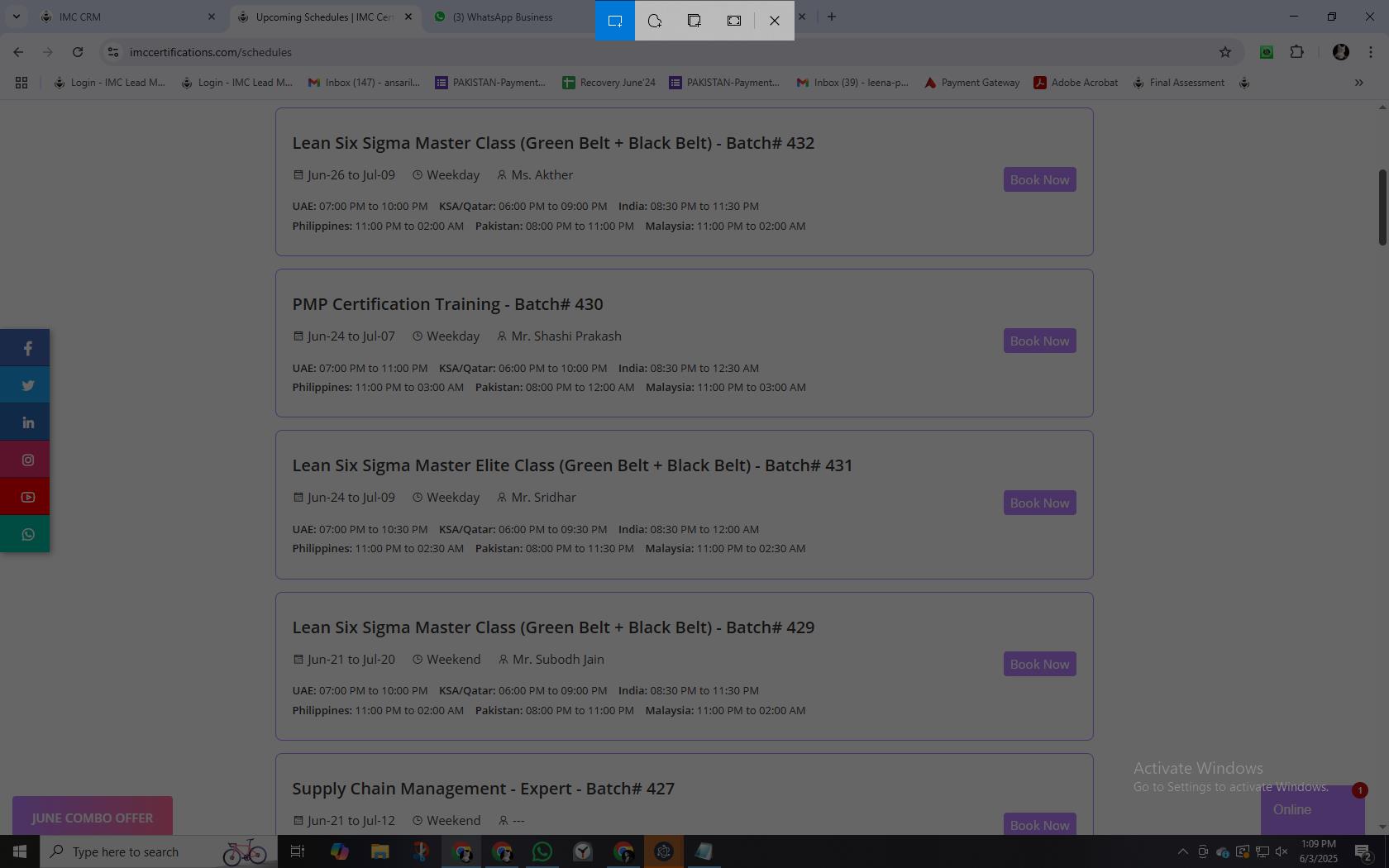Show hidden system tray icons
This screenshot has height=868, width=1389.
[1182, 851]
